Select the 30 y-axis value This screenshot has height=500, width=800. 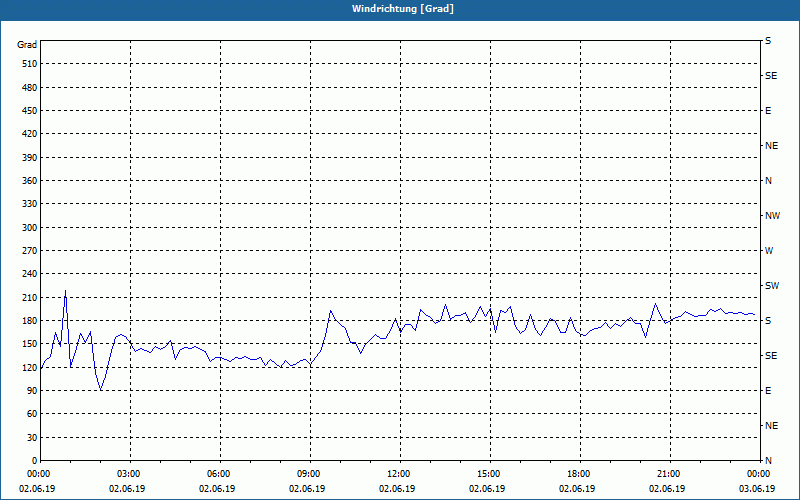32,438
